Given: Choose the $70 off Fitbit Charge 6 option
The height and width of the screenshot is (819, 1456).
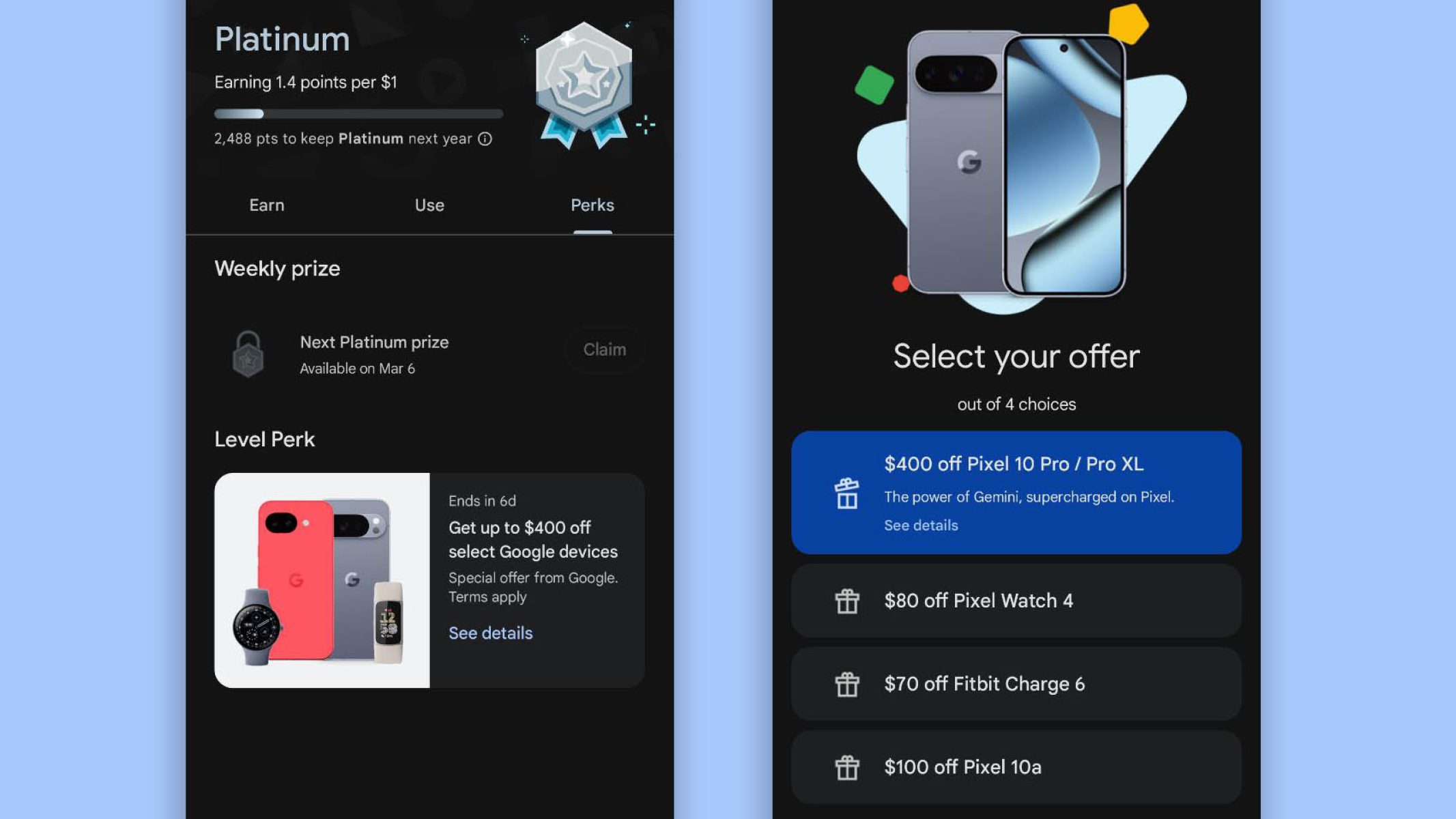Looking at the screenshot, I should coord(1016,685).
